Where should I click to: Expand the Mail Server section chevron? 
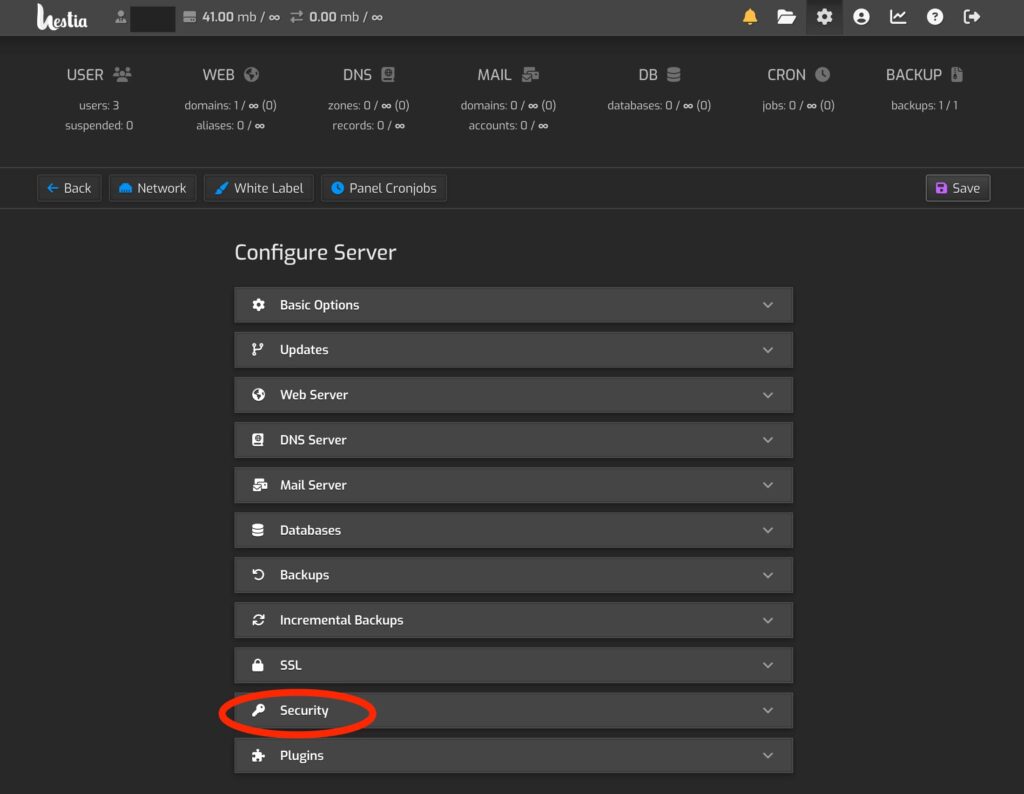coord(768,485)
